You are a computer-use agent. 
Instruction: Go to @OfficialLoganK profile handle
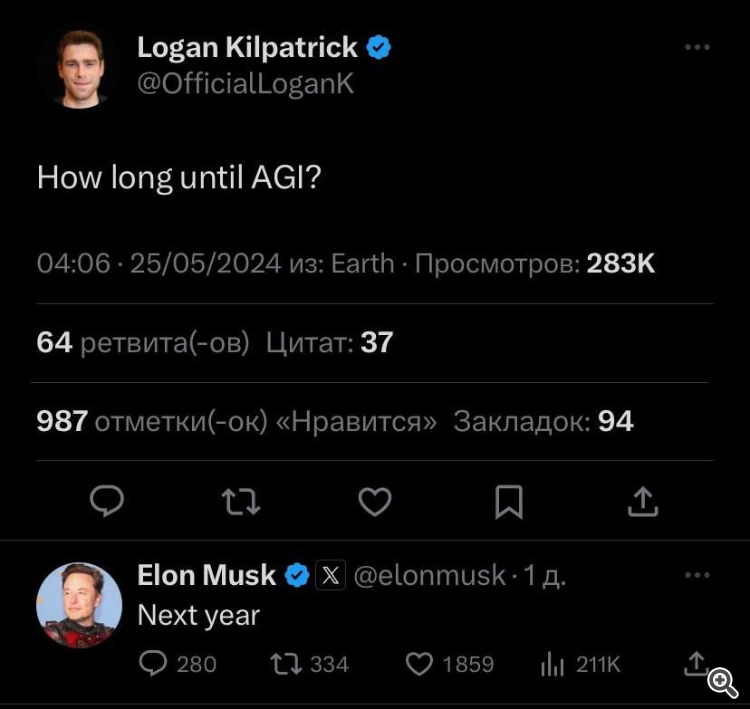point(245,84)
